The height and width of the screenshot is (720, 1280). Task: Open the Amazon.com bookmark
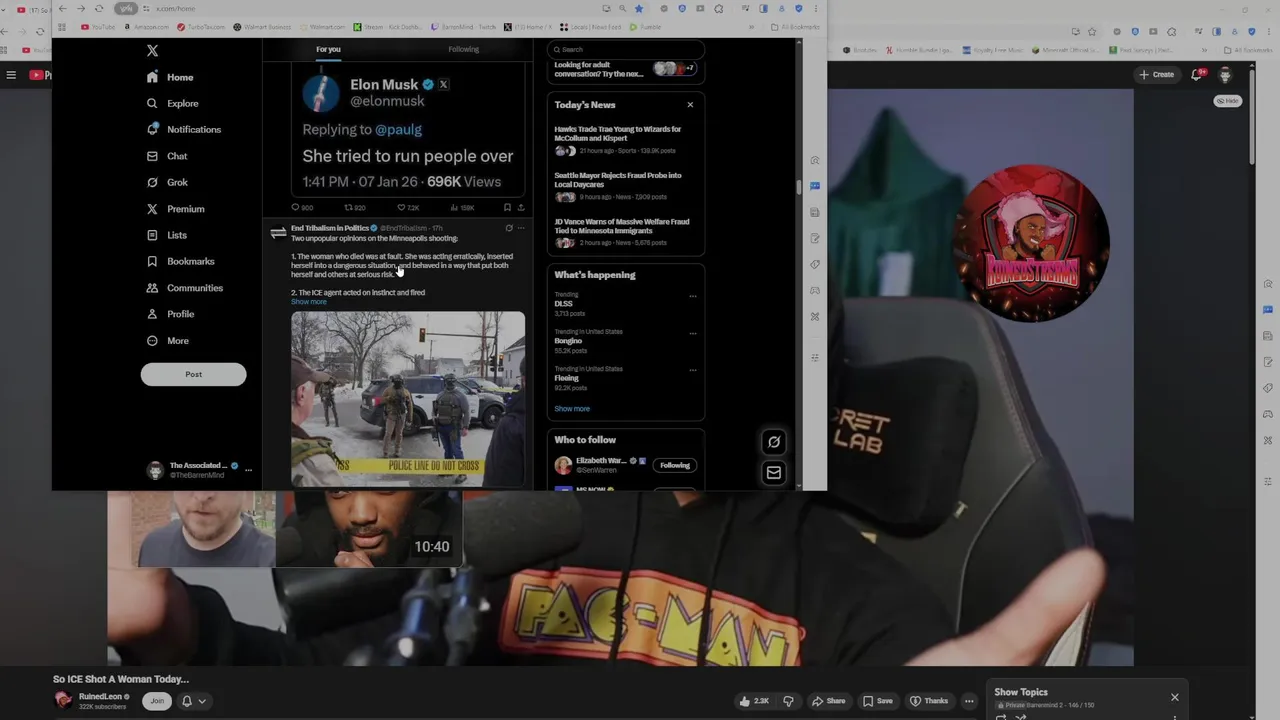147,27
